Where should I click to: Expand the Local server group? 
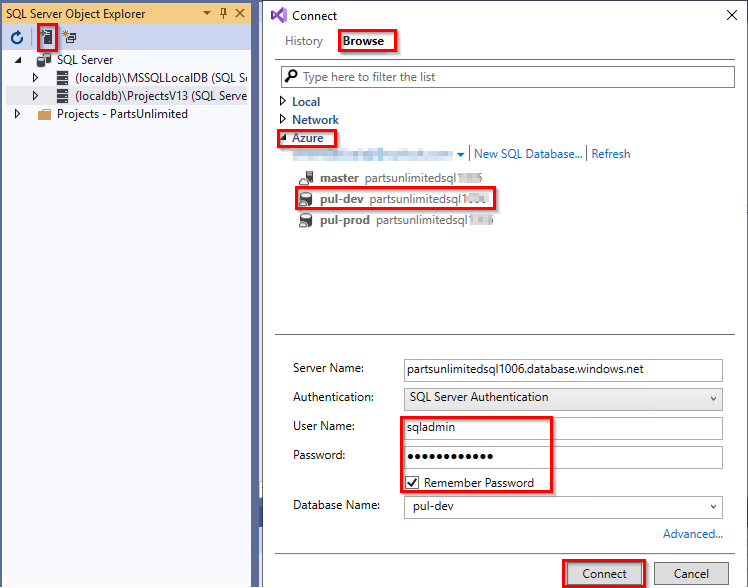pos(283,101)
